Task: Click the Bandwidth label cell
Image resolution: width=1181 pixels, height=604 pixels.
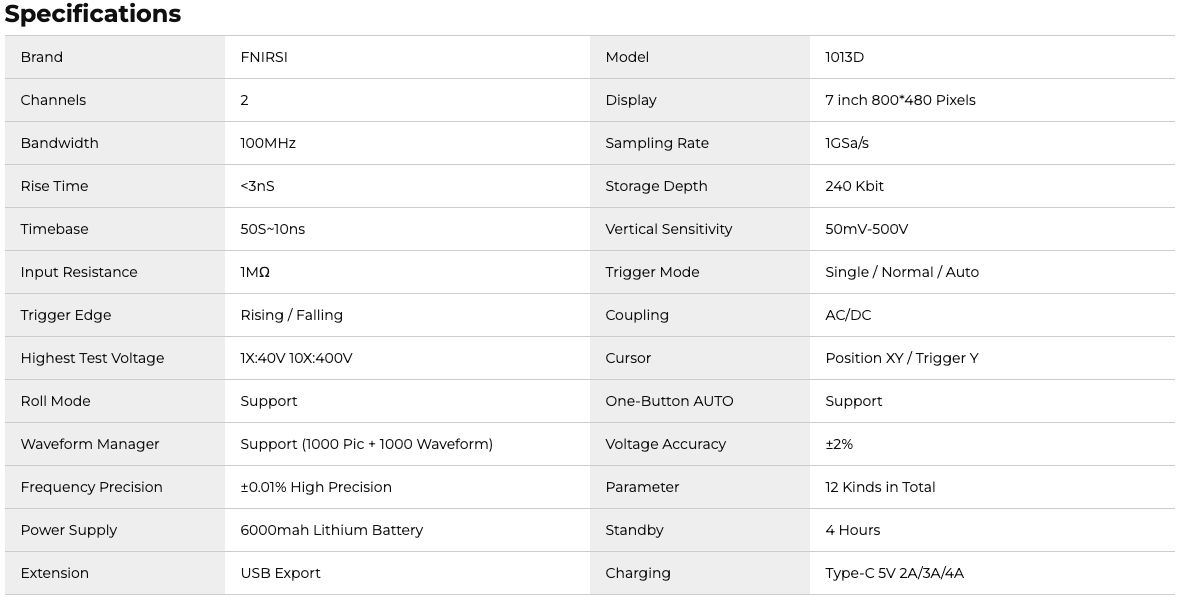Action: tap(60, 143)
